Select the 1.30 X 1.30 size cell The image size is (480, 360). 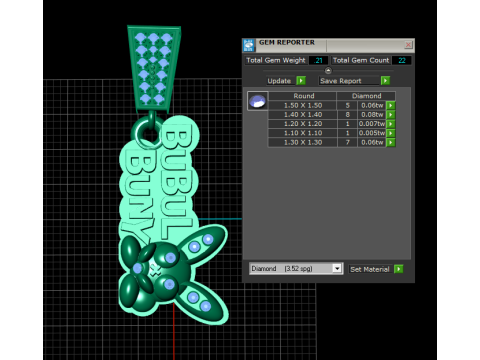(303, 142)
